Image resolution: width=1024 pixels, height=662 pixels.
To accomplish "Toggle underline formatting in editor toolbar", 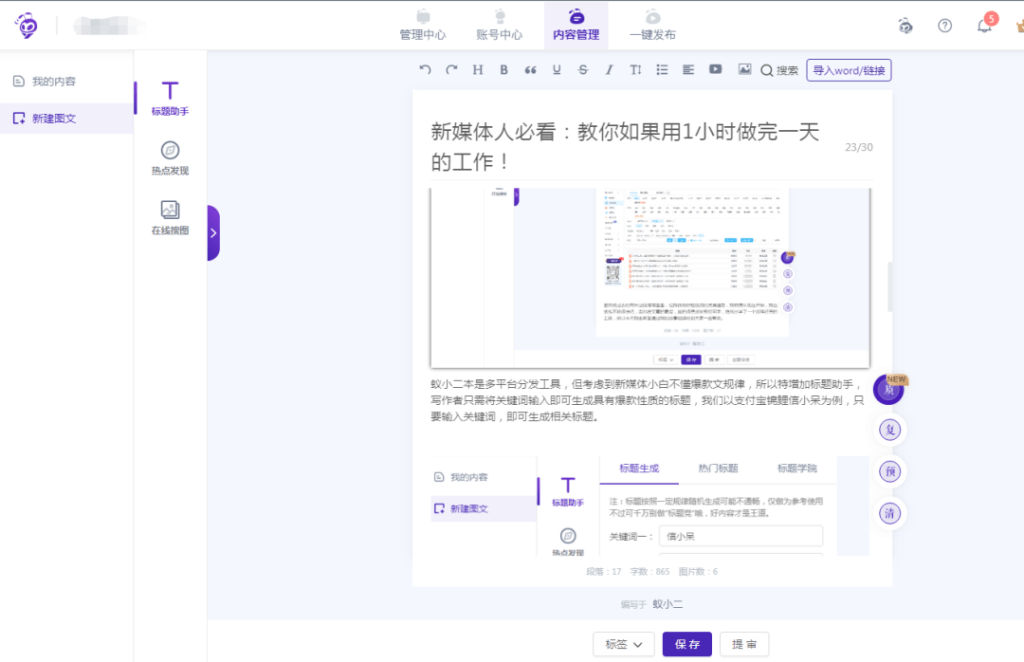I will pyautogui.click(x=557, y=70).
